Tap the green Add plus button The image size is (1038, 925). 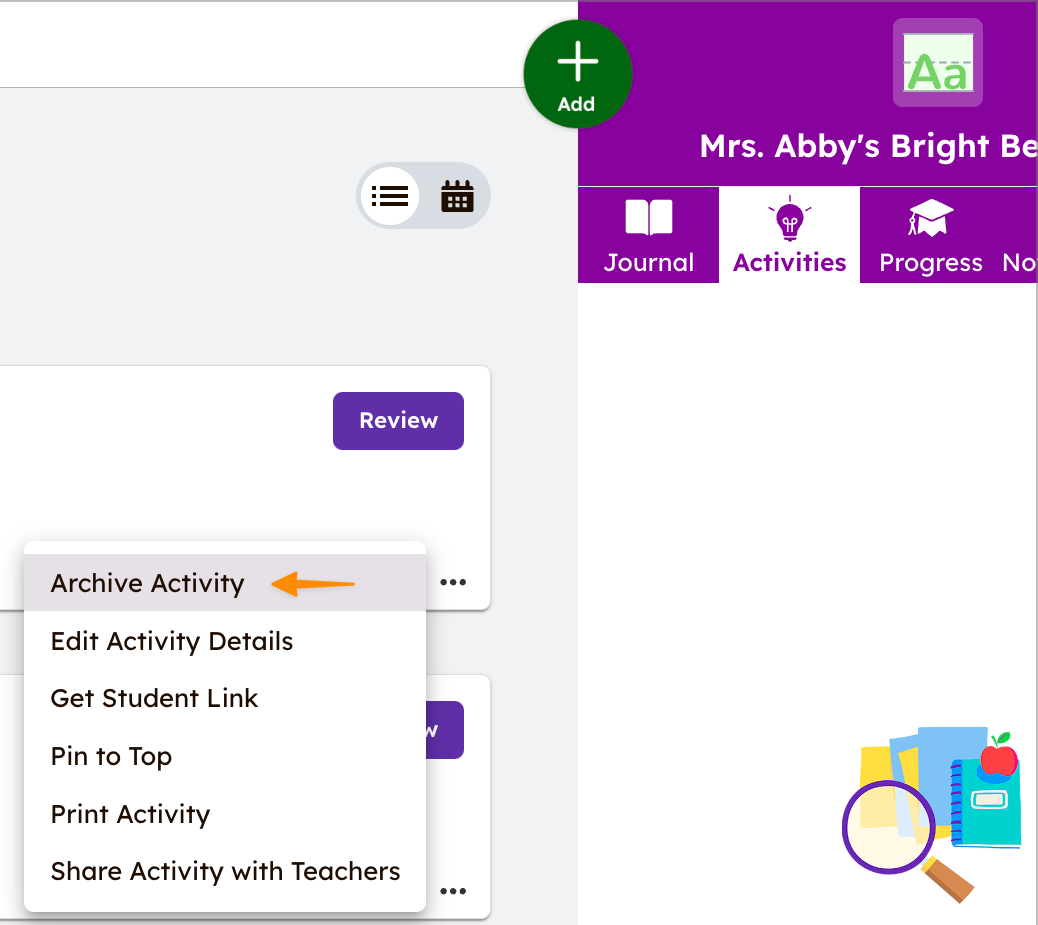(x=578, y=73)
